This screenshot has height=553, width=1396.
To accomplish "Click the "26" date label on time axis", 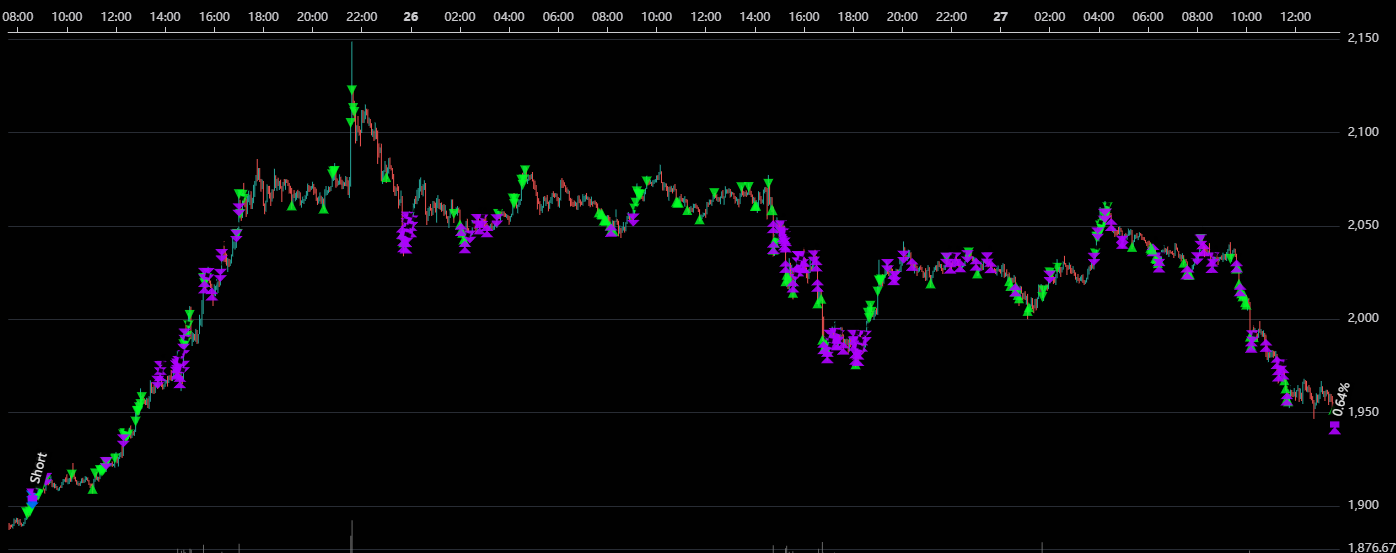I will pos(410,17).
